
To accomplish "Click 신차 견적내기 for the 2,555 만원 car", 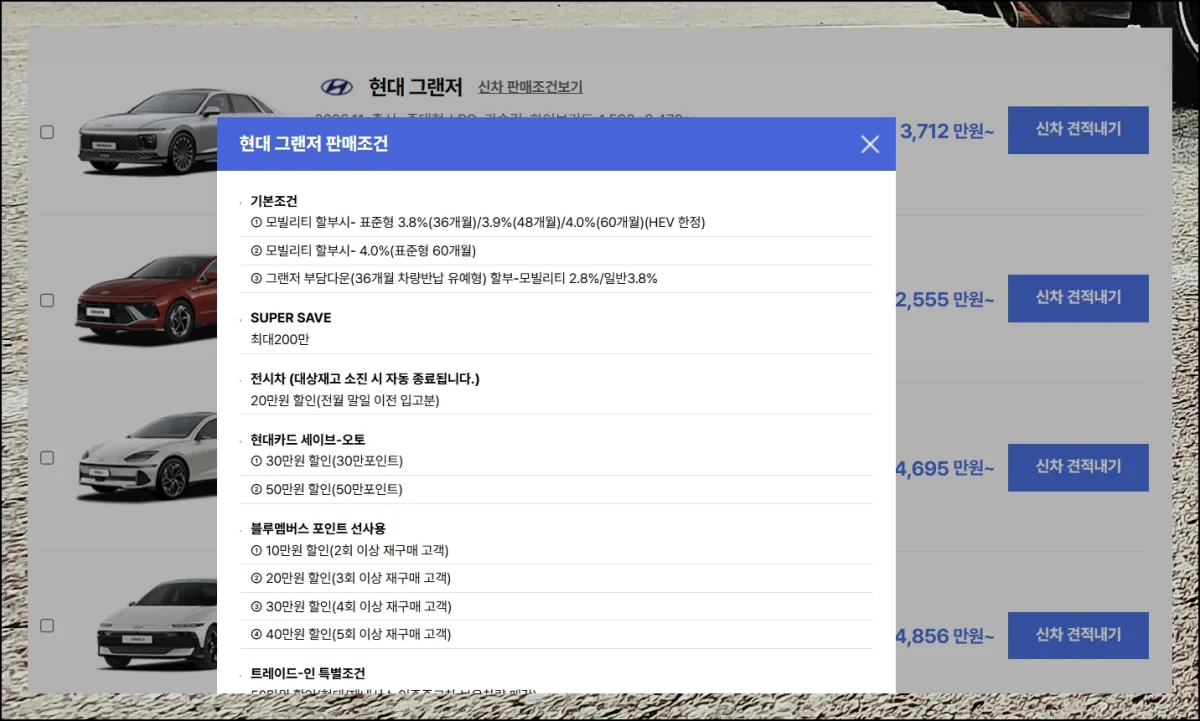I will point(1078,298).
